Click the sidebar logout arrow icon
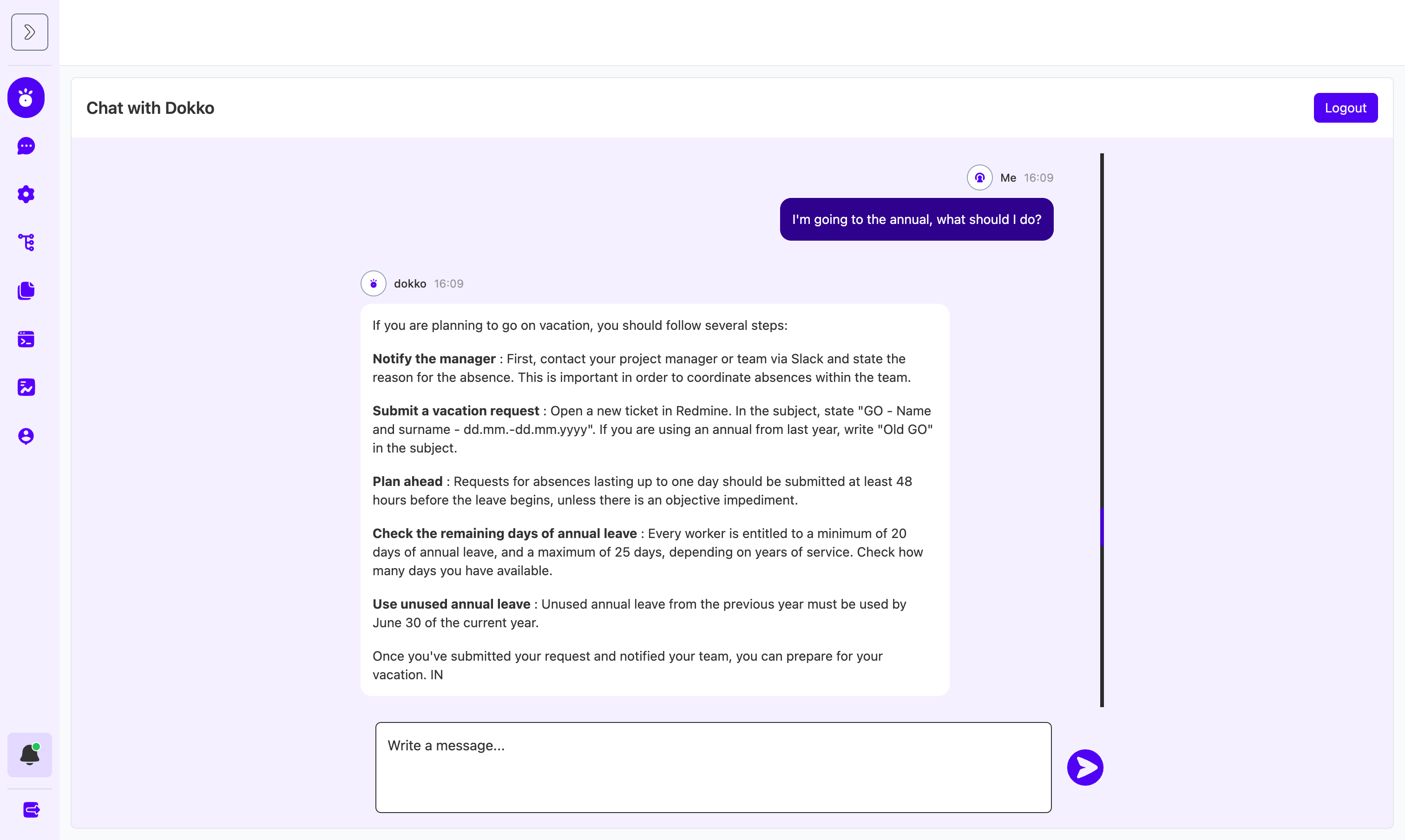 coord(31,810)
